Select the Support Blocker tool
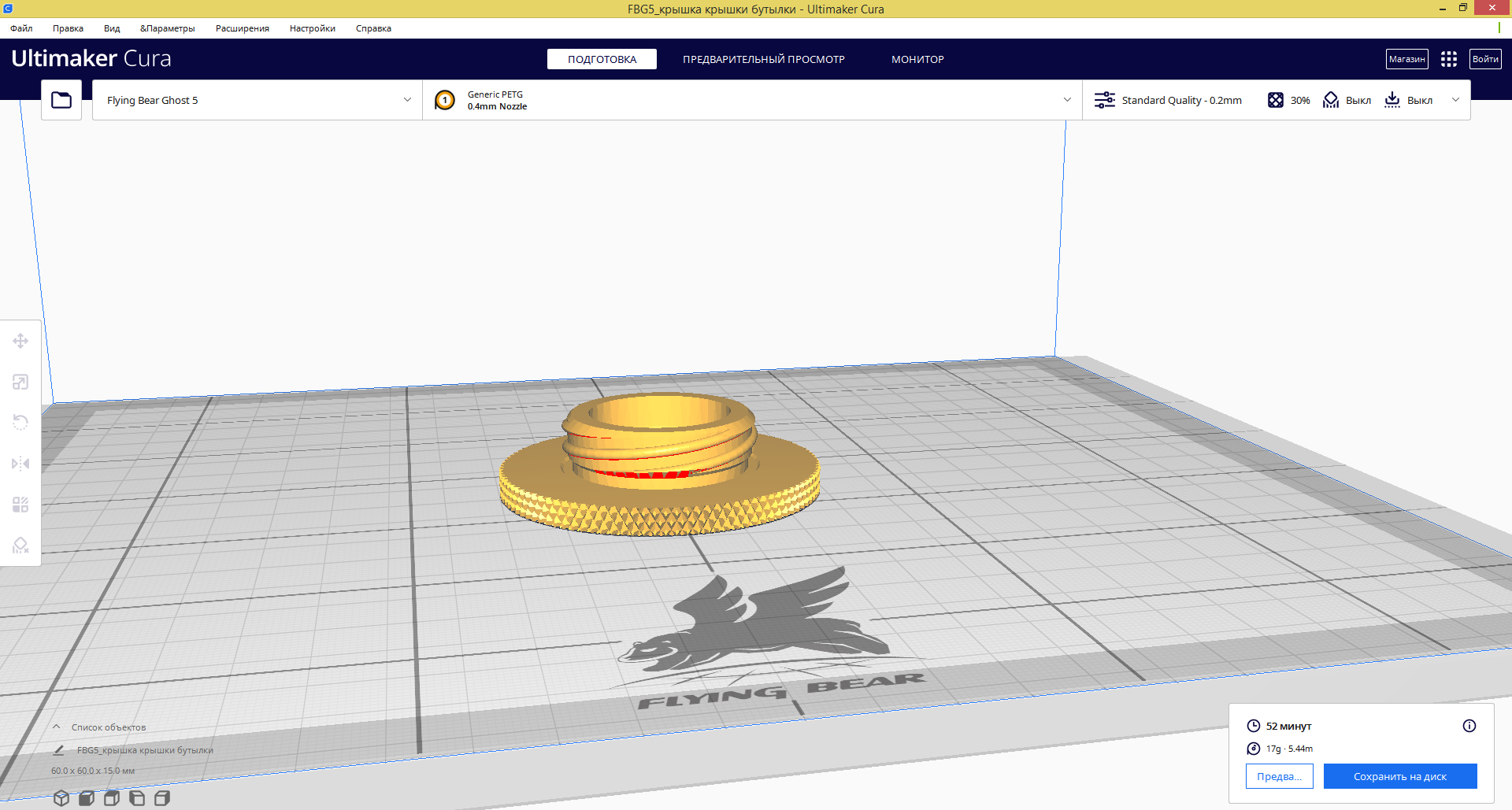 coord(20,546)
